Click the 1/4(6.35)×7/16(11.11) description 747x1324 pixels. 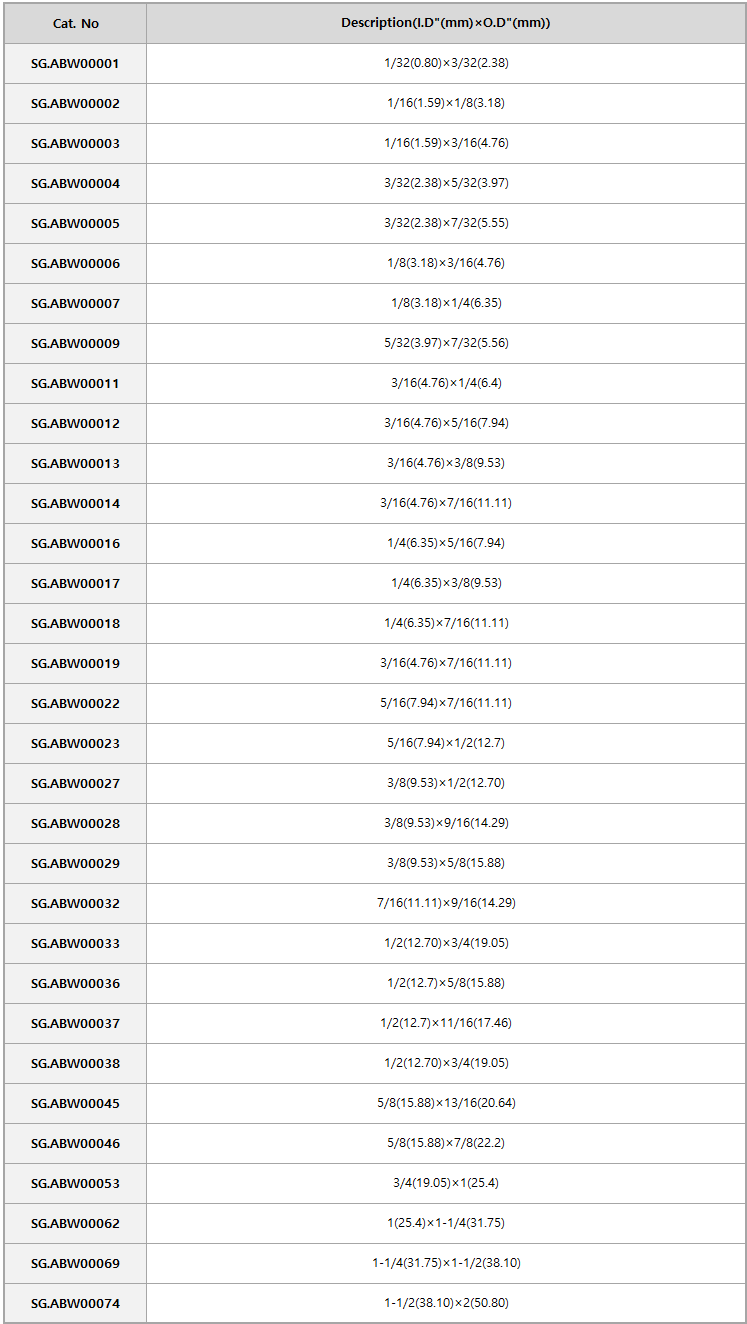pos(446,623)
